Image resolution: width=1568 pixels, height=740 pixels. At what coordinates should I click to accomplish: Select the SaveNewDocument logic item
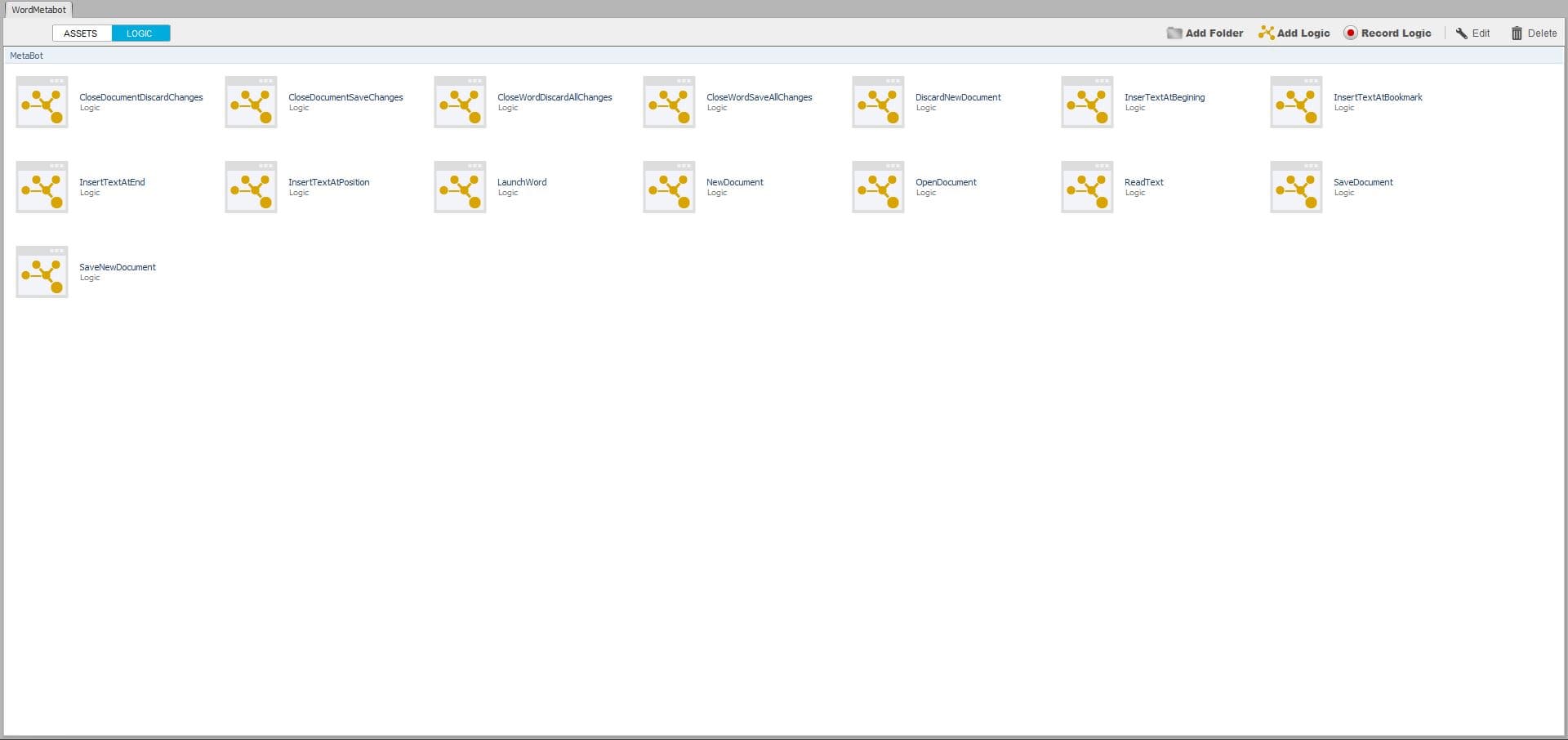[42, 272]
